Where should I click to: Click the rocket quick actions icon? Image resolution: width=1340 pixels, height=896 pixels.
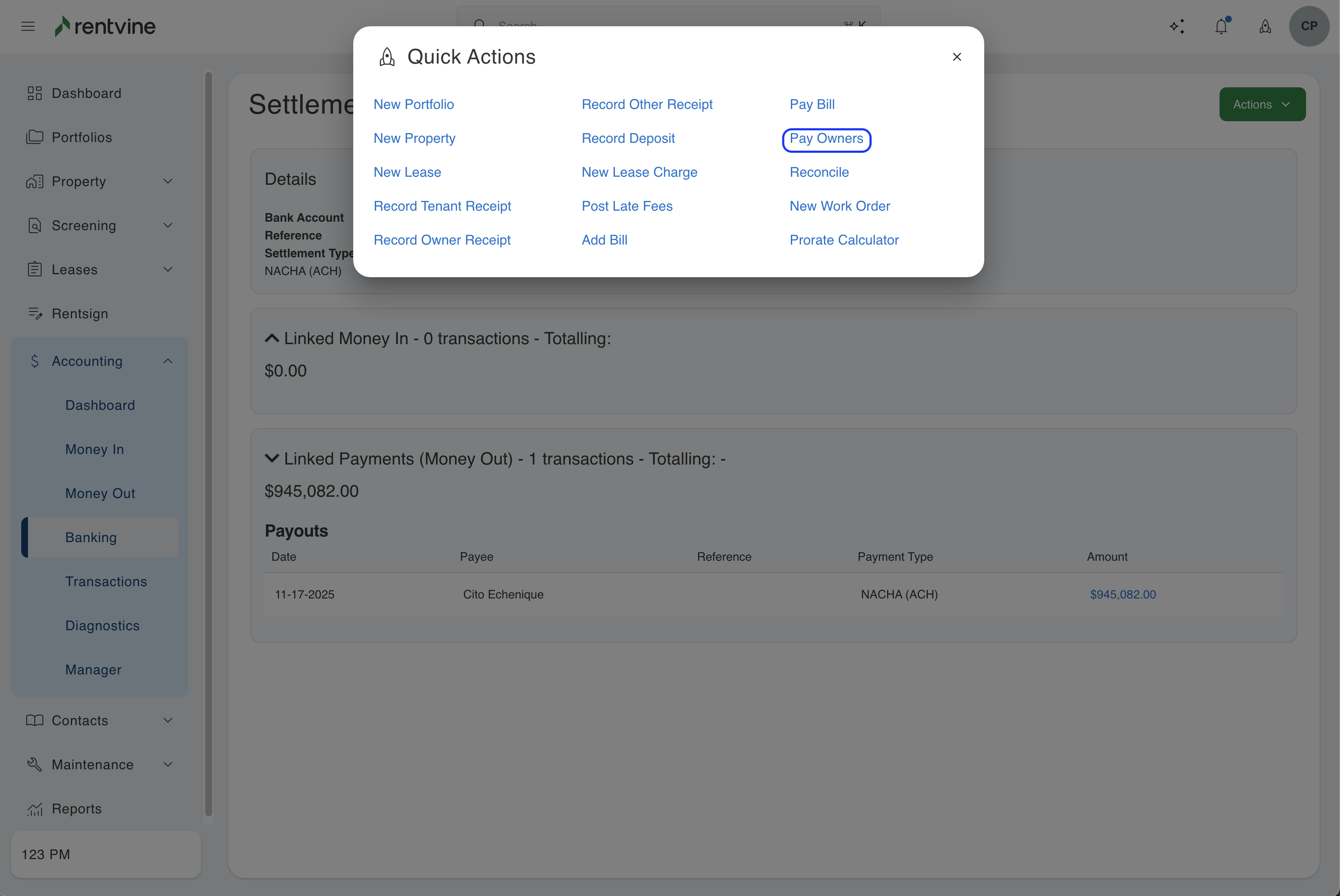coord(1265,26)
